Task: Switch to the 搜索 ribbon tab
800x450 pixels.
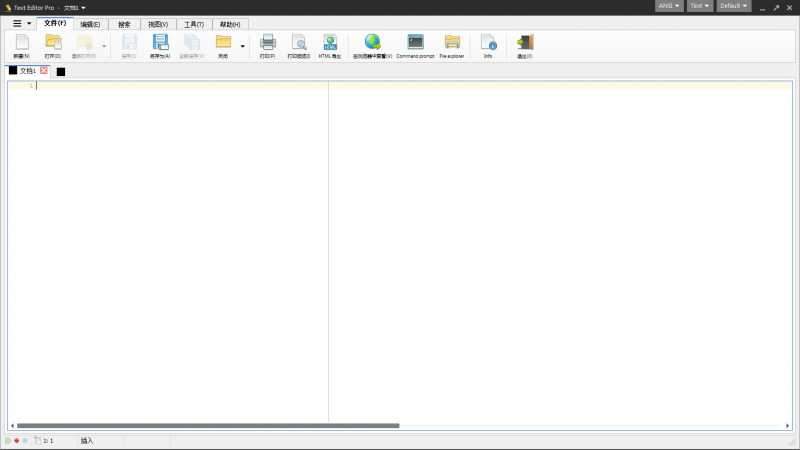Action: 124,24
